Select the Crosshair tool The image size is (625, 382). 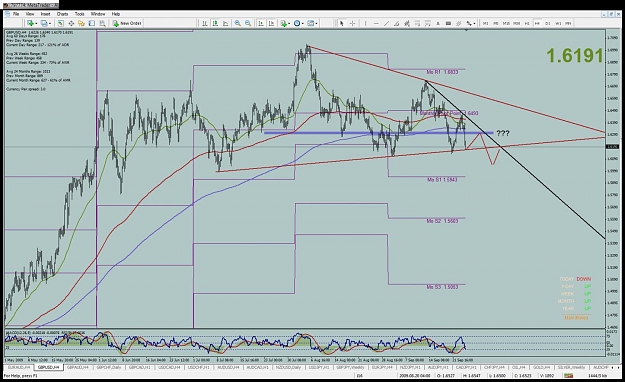click(x=352, y=24)
